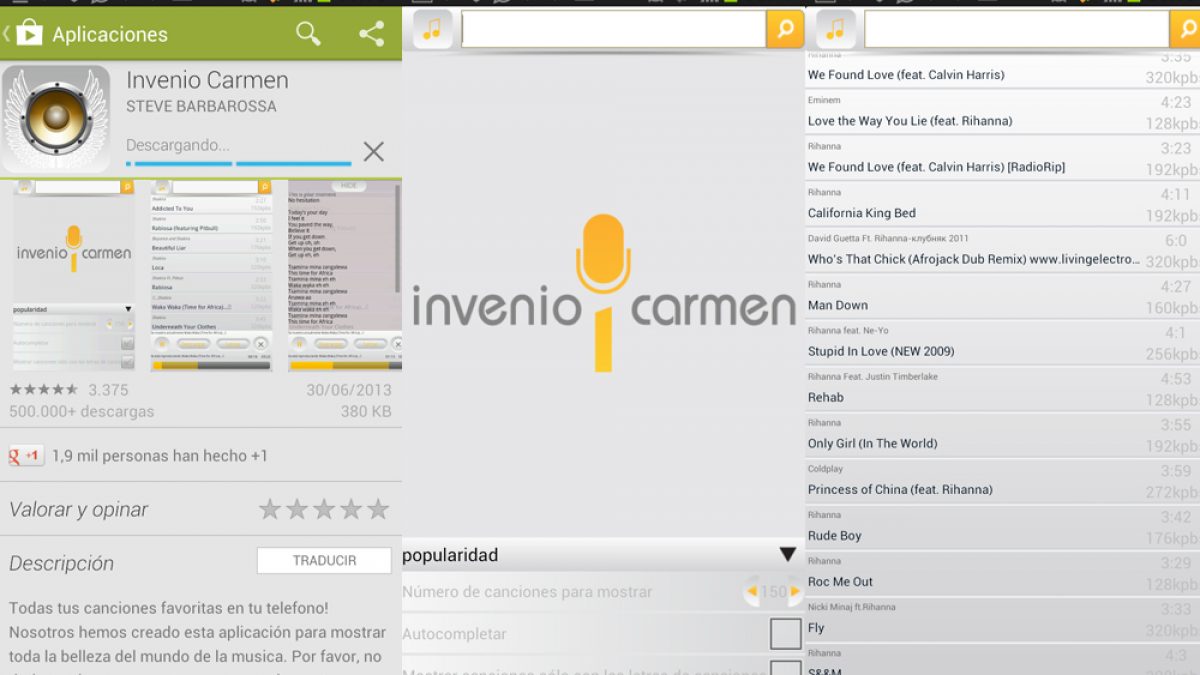Open developer STEVE BARBAROSSA link

tap(201, 106)
